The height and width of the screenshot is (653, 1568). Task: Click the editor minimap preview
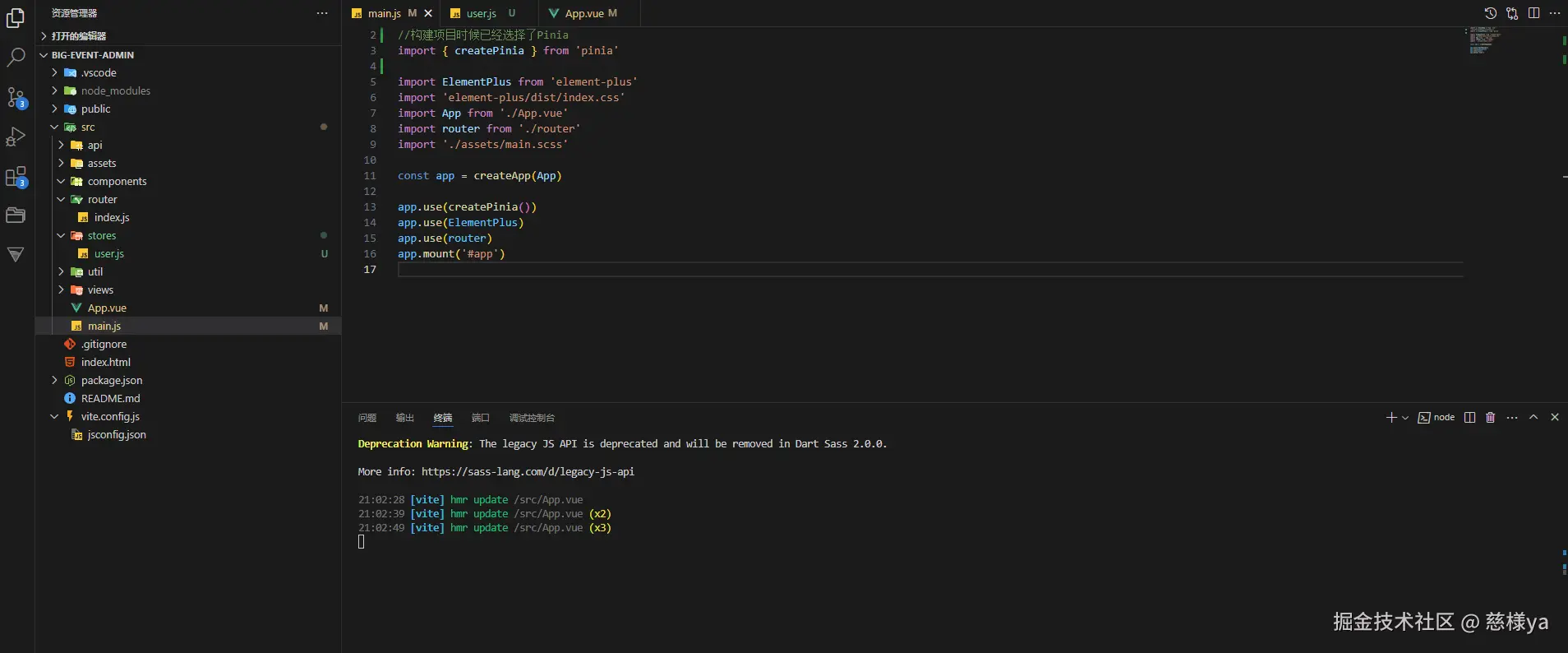tap(1486, 41)
